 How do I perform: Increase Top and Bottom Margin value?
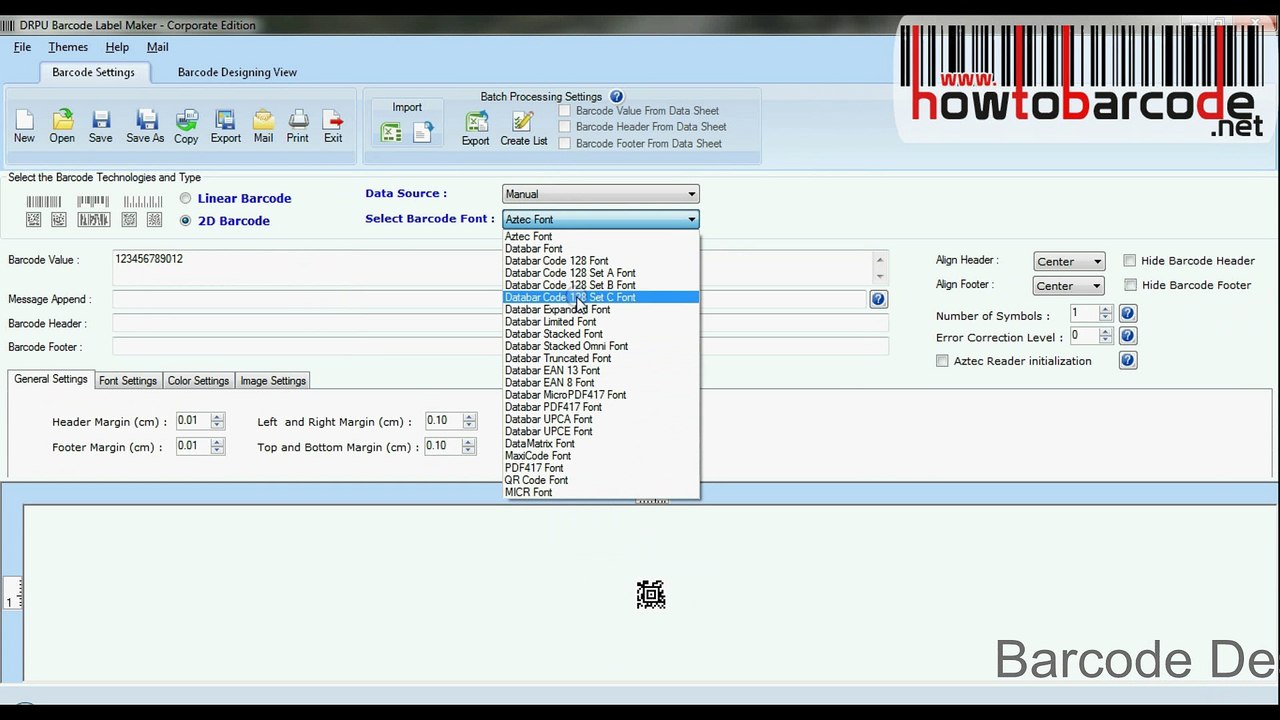468,443
